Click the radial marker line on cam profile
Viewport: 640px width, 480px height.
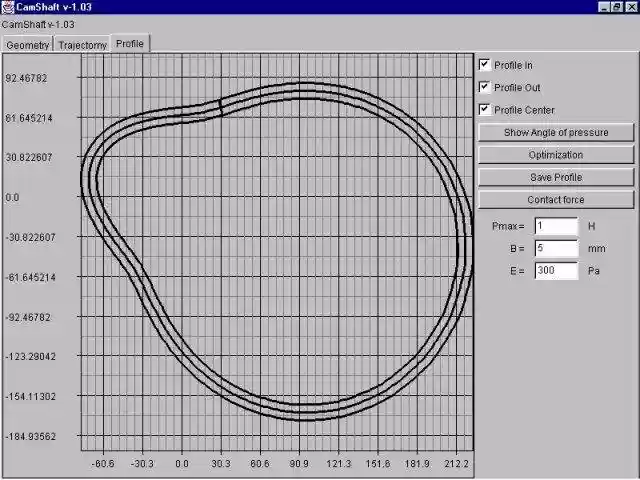point(220,107)
